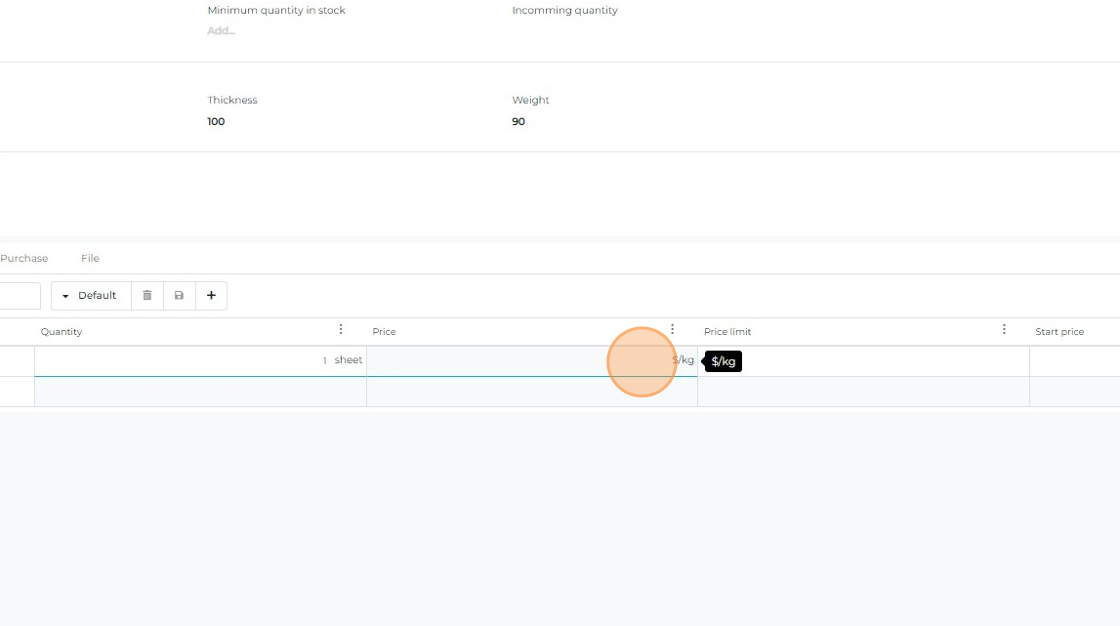1120x626 pixels.
Task: Click the Thickness value 100
Action: pos(216,122)
